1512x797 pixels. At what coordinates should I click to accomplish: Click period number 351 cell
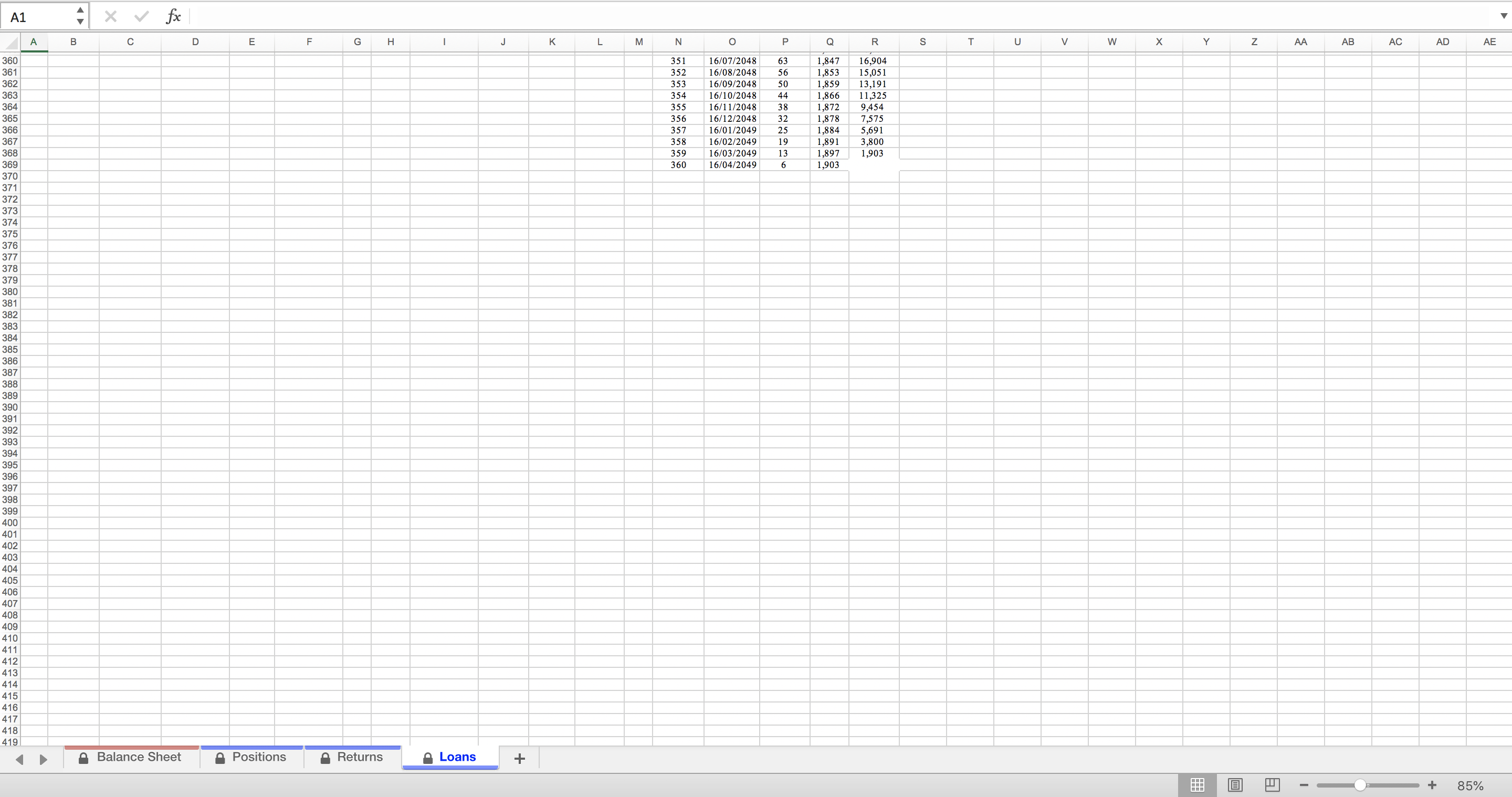(678, 60)
